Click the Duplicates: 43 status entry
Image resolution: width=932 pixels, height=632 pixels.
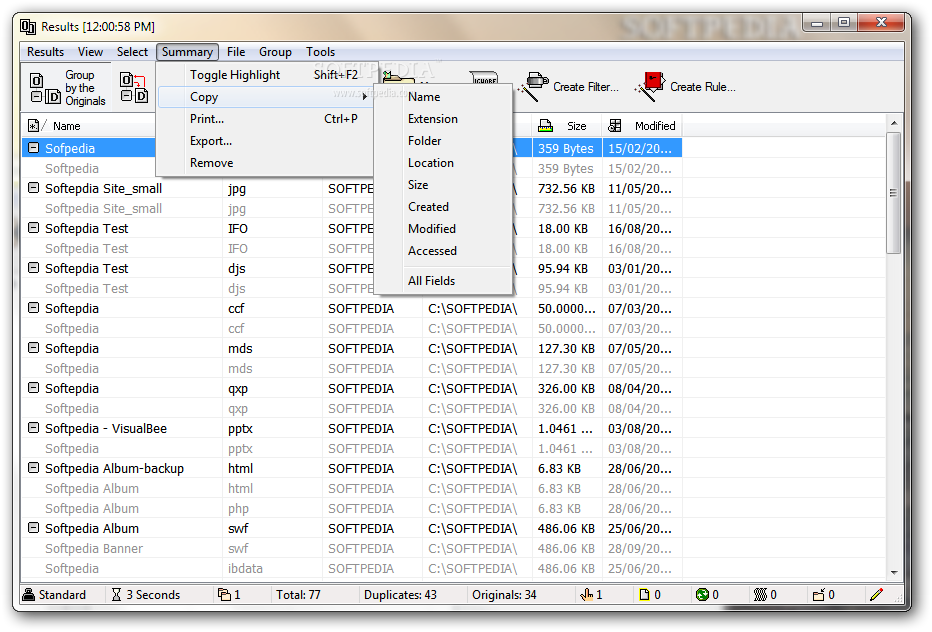click(x=400, y=595)
